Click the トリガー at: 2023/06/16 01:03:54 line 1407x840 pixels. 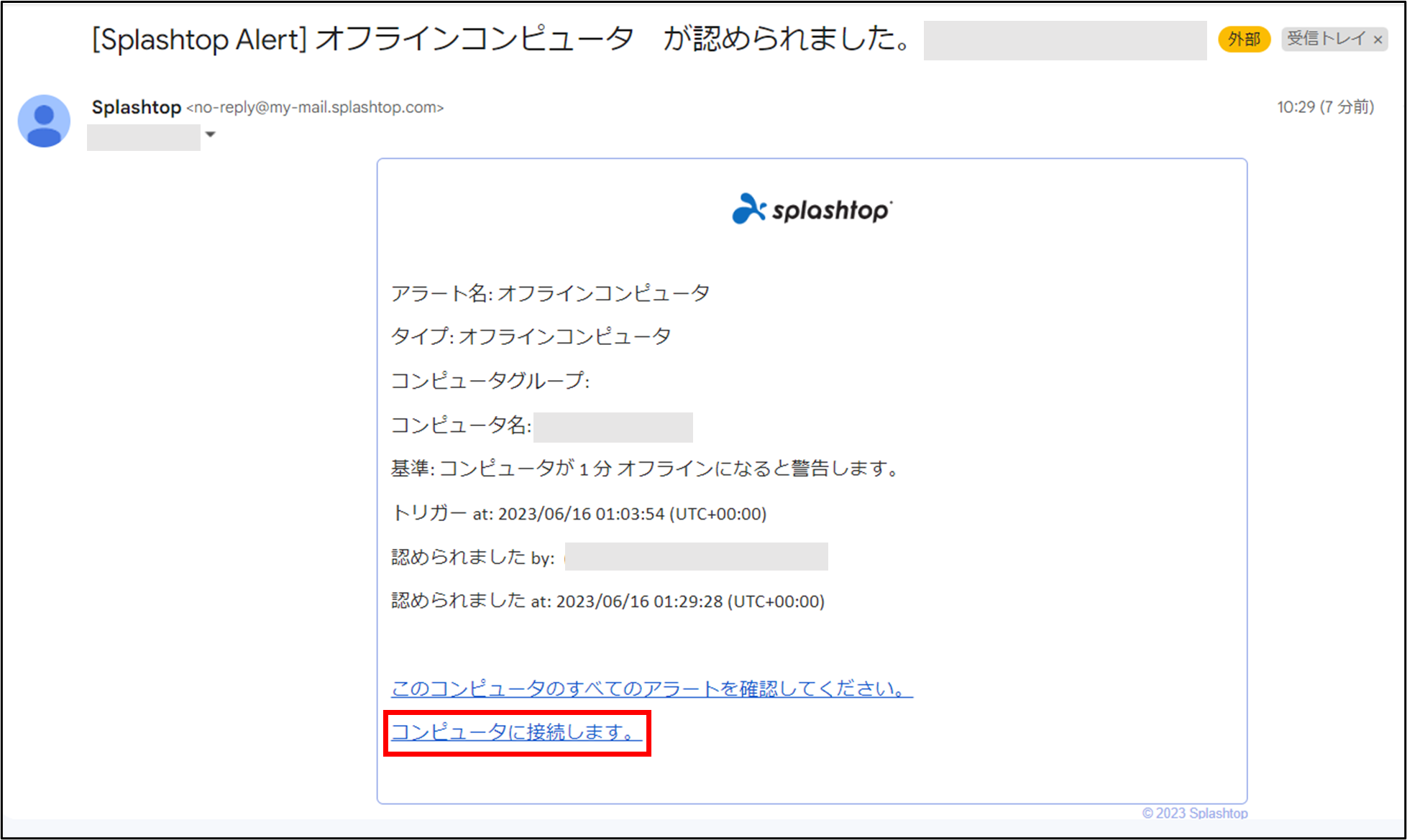tap(579, 513)
